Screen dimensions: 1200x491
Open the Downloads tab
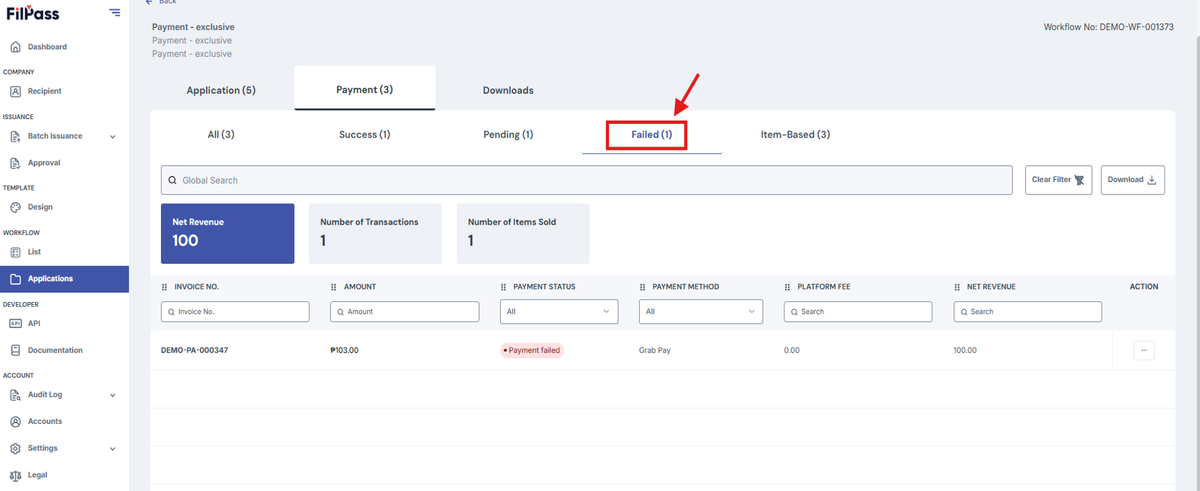click(508, 90)
